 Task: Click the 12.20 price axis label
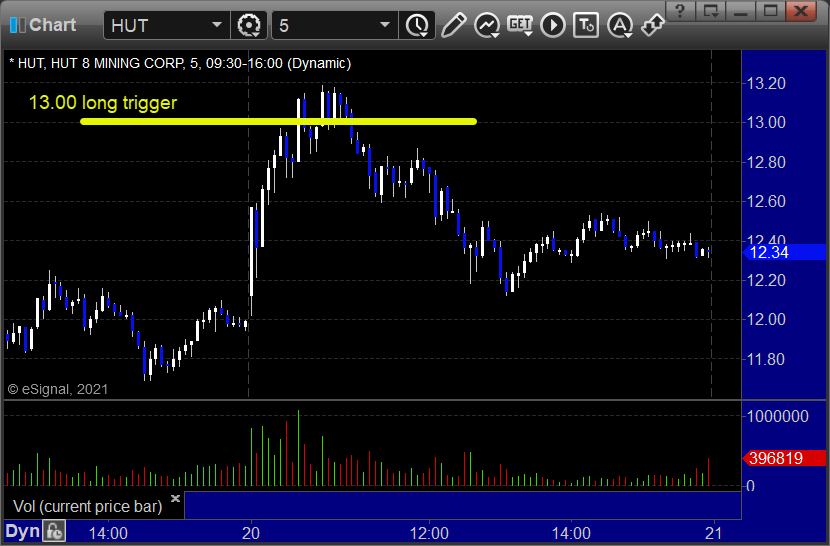[x=766, y=280]
